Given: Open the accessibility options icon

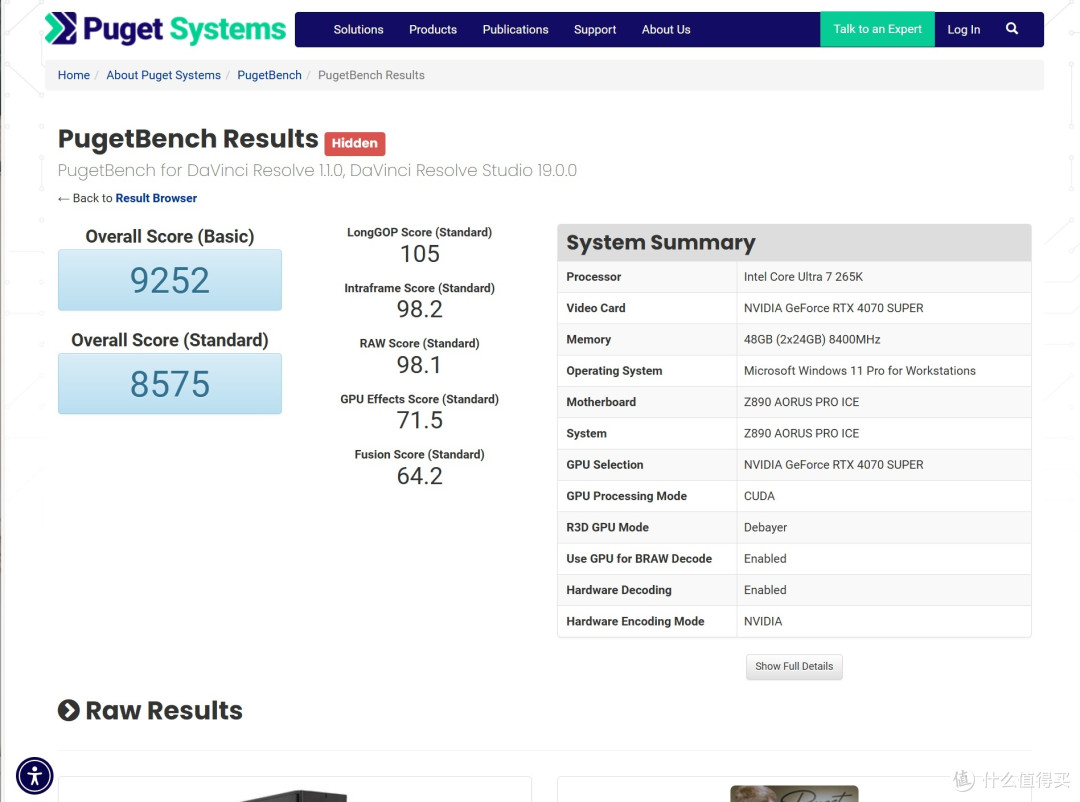Looking at the screenshot, I should click(x=34, y=776).
